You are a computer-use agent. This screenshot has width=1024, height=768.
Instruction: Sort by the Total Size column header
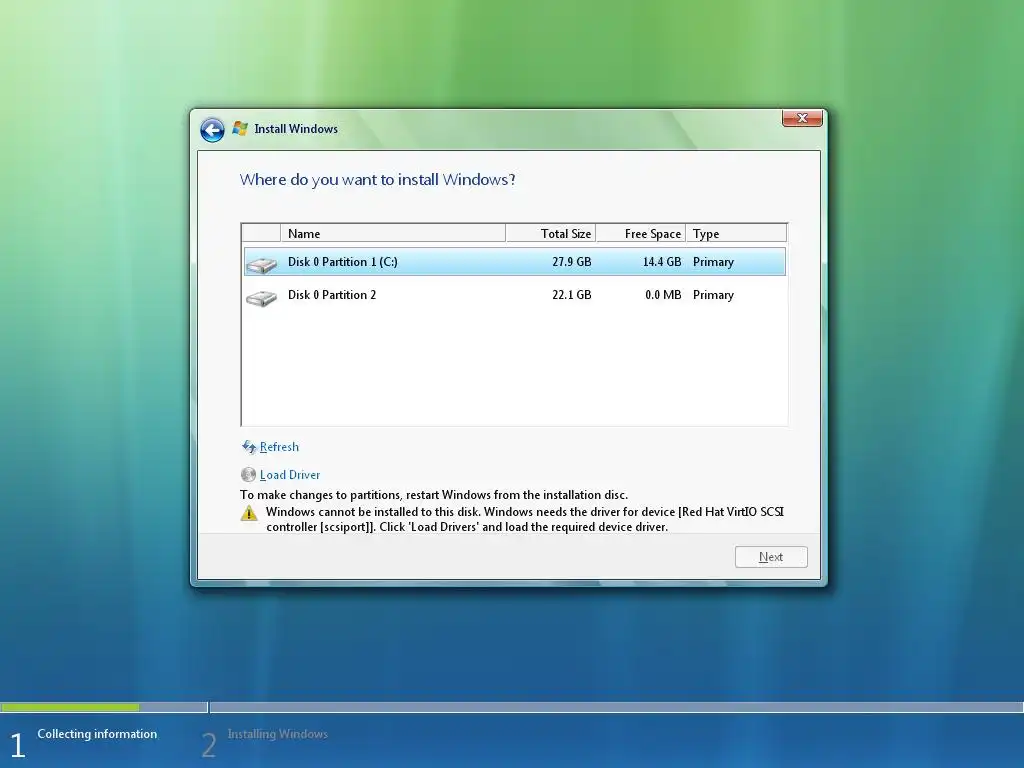click(551, 233)
